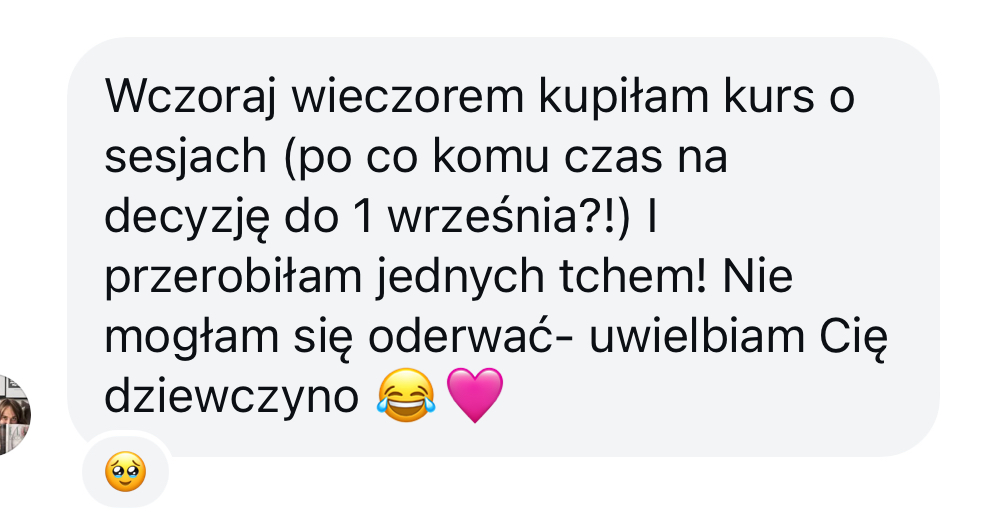This screenshot has height=524, width=995.
Task: Click the word "decyzję" in third line
Action: (x=187, y=218)
